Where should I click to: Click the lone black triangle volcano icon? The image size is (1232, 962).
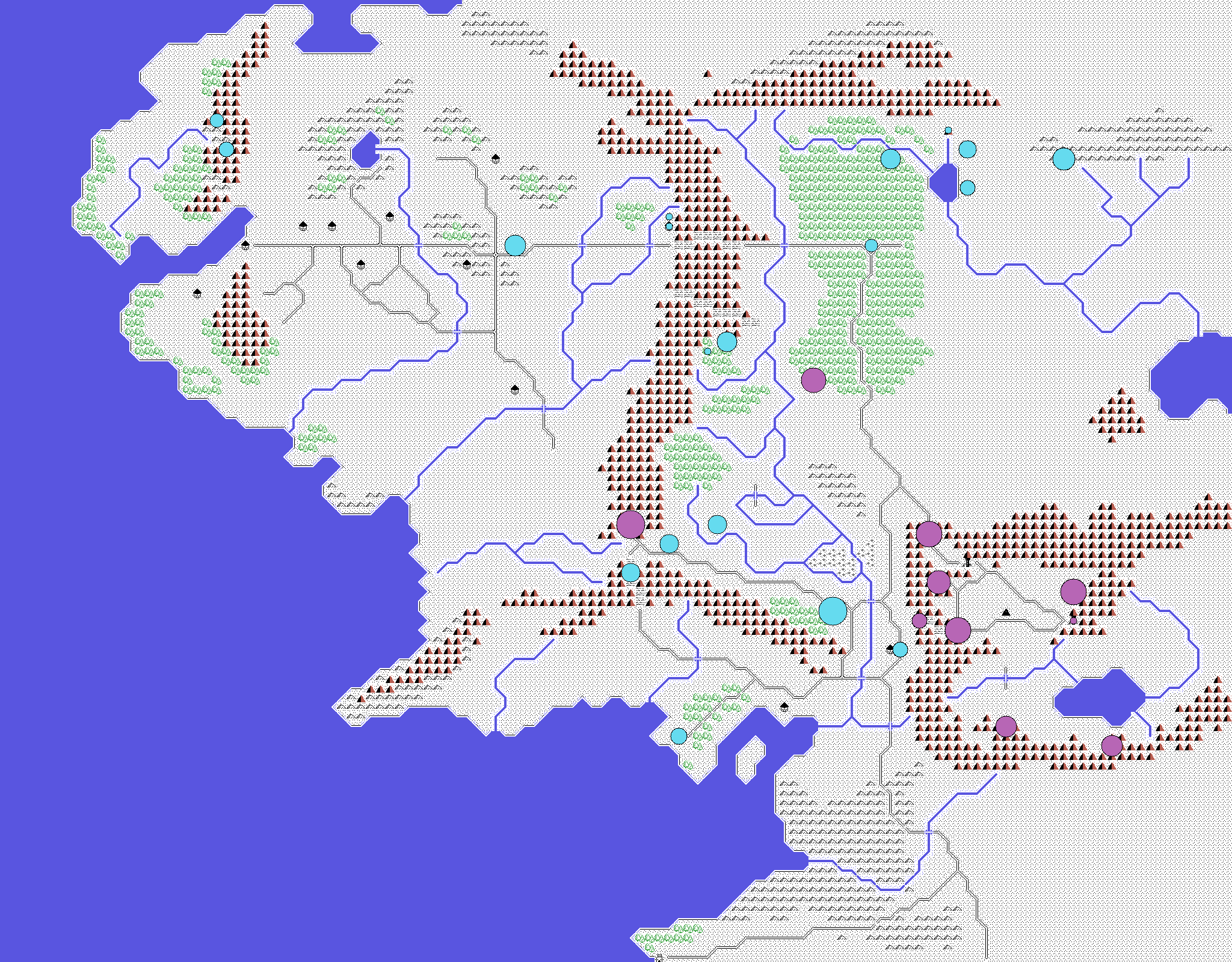click(x=1006, y=612)
